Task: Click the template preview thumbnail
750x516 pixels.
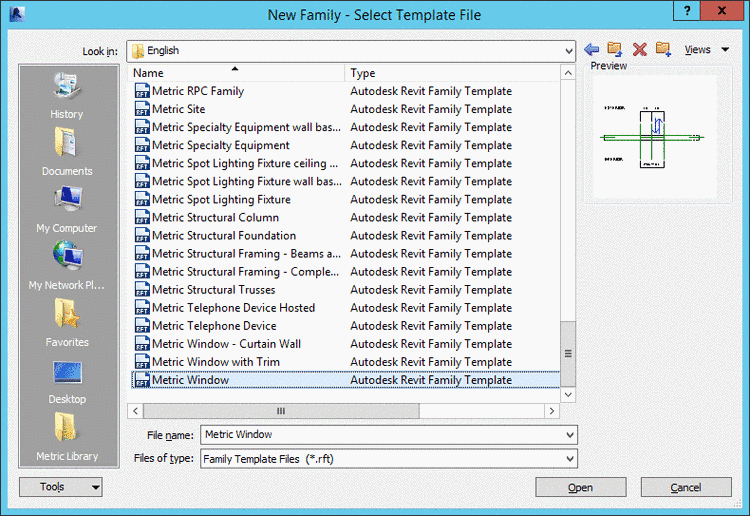Action: tap(655, 138)
